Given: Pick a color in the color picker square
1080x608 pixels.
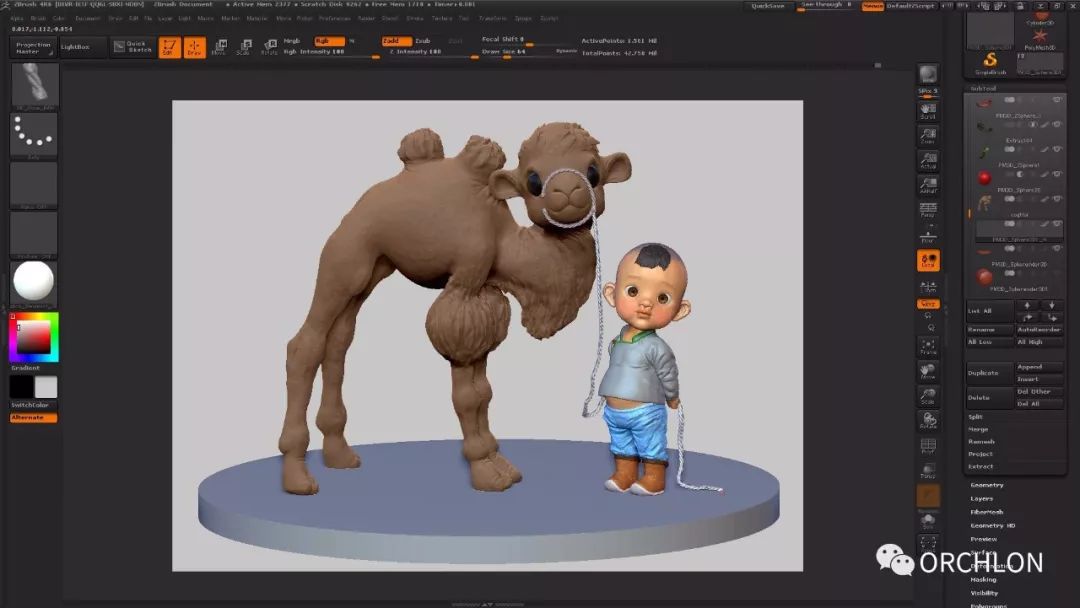Looking at the screenshot, I should pos(34,337).
